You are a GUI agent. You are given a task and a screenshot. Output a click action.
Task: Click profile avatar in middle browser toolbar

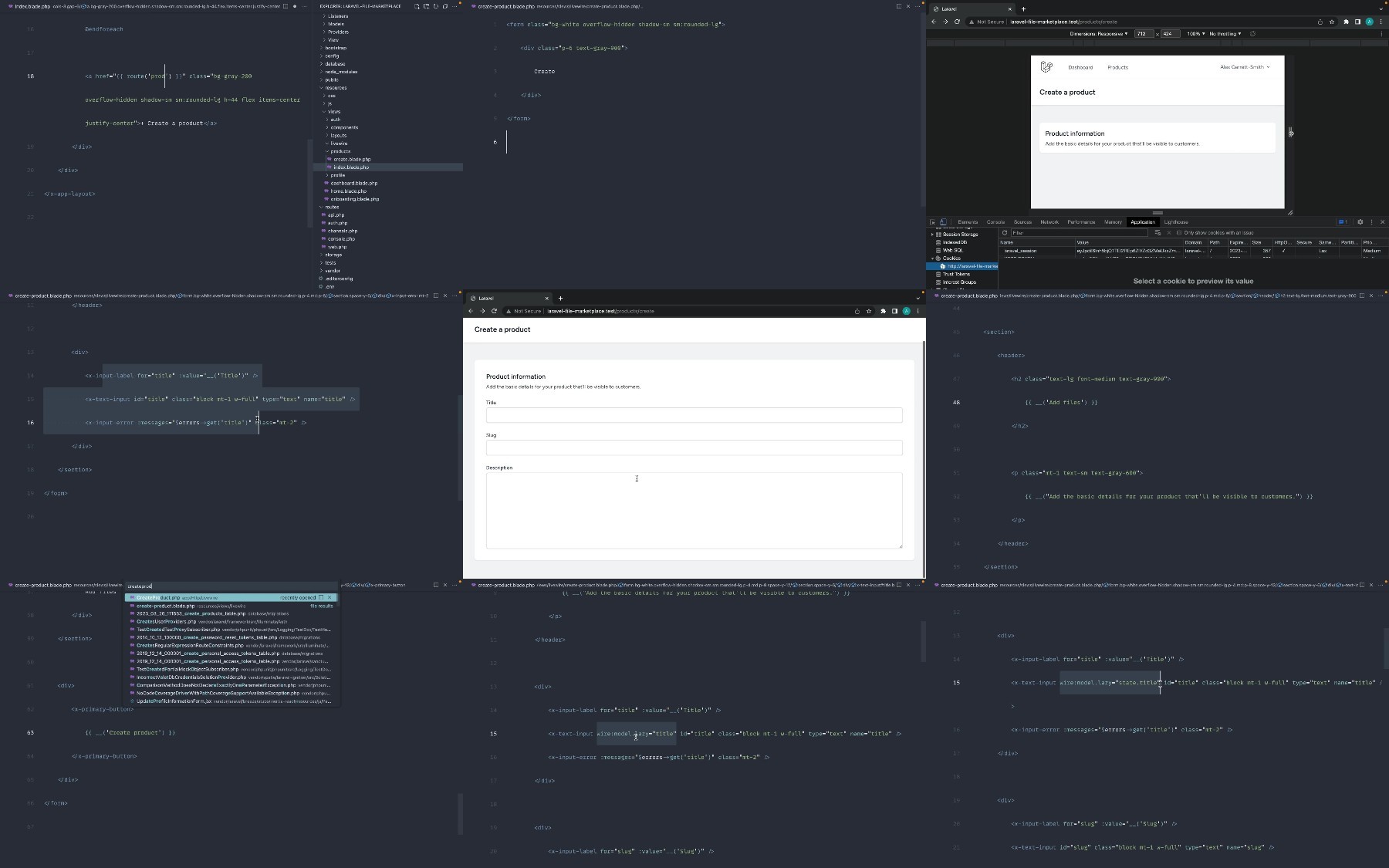[x=906, y=311]
